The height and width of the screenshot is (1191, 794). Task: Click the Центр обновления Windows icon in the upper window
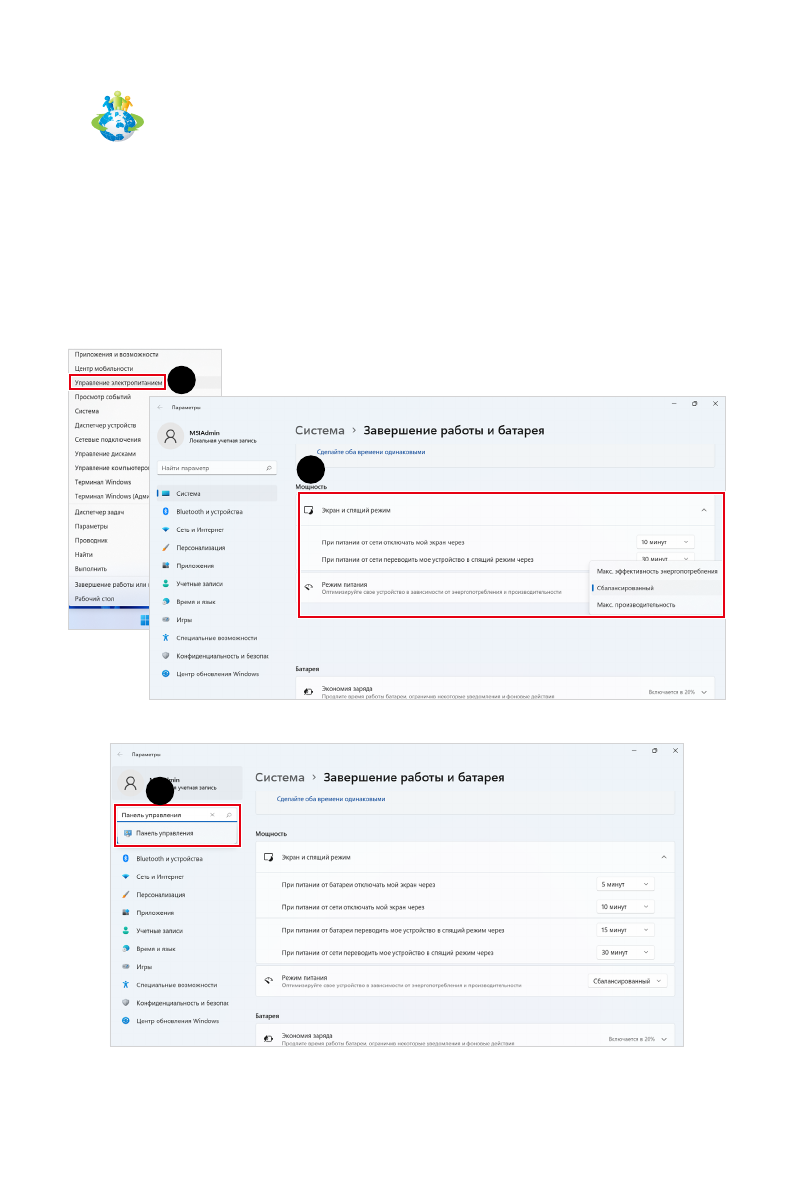click(166, 674)
